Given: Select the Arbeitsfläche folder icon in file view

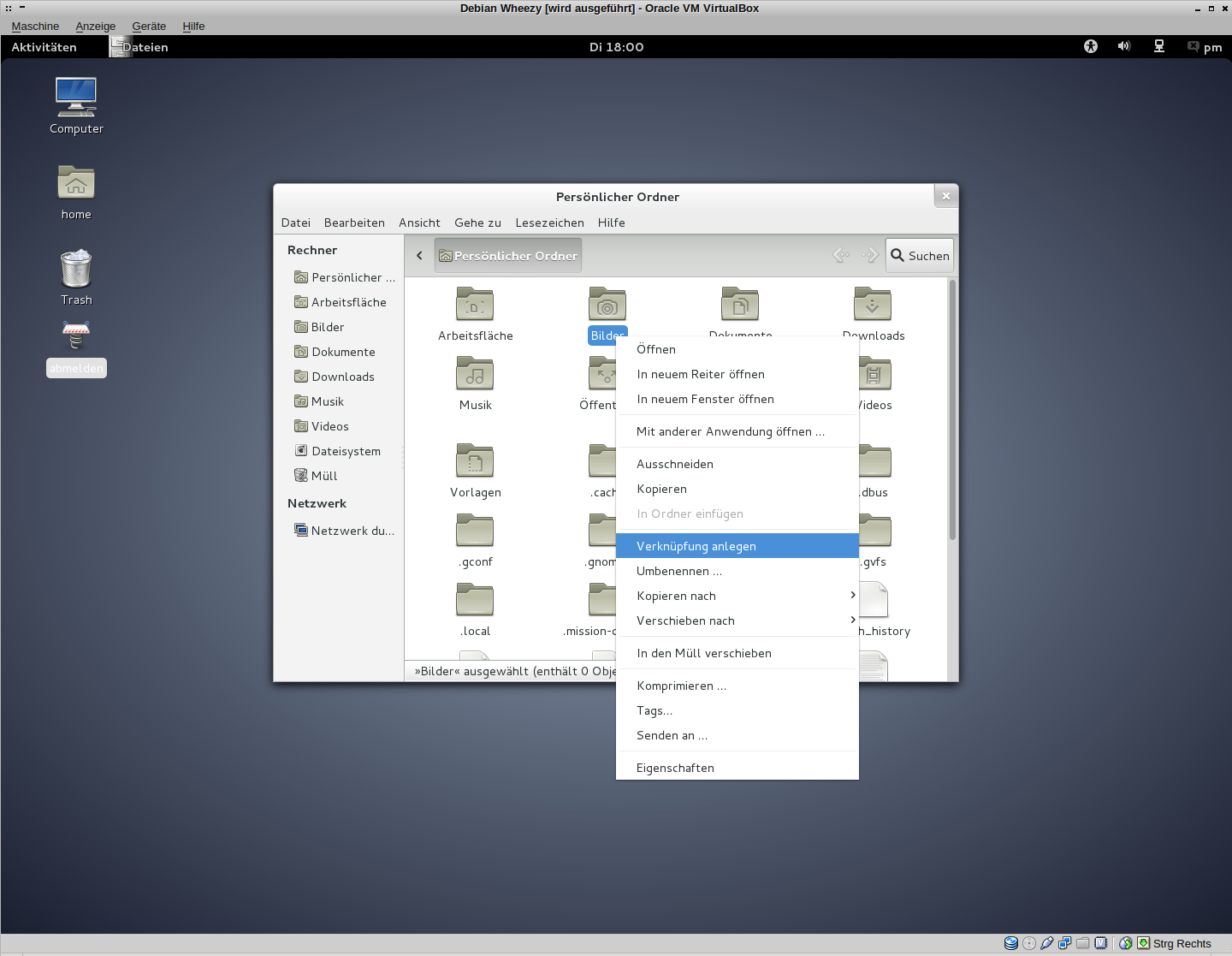Looking at the screenshot, I should pos(475,304).
